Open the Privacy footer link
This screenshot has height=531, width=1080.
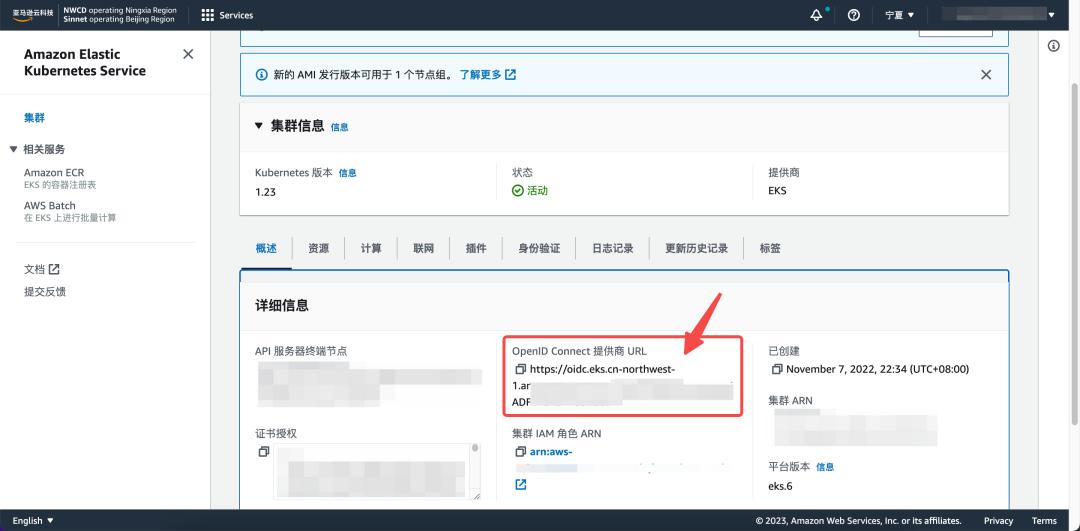point(998,521)
